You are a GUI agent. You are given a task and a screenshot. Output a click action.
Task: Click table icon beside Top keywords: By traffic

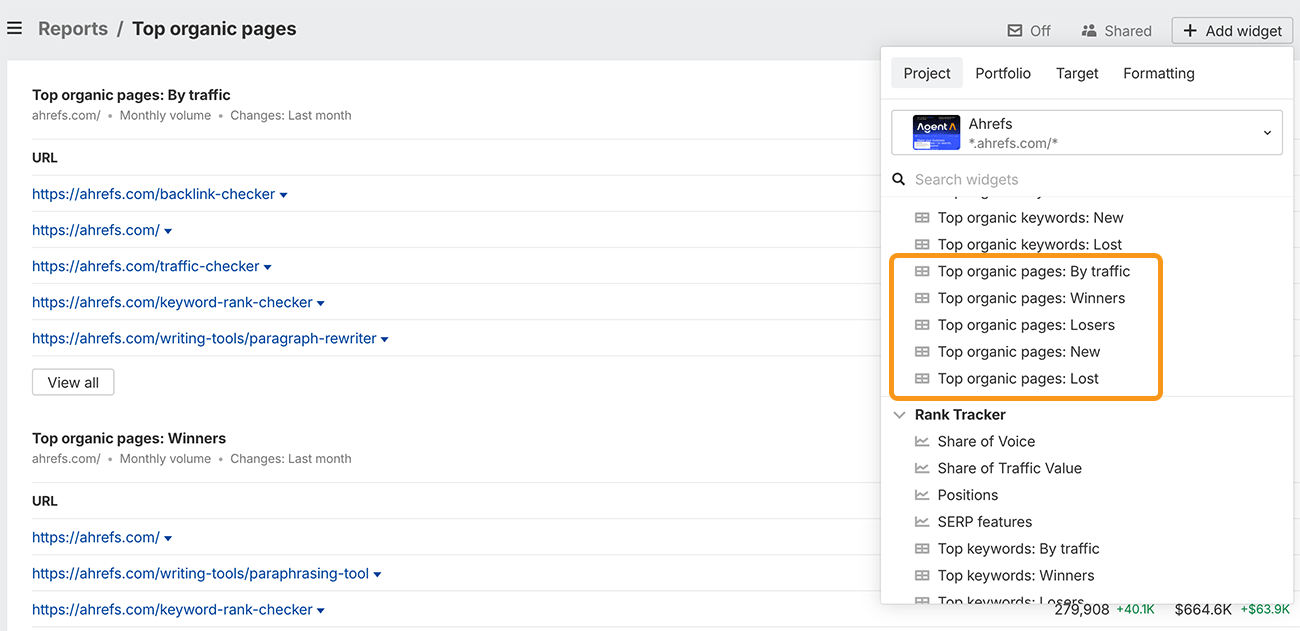[922, 549]
